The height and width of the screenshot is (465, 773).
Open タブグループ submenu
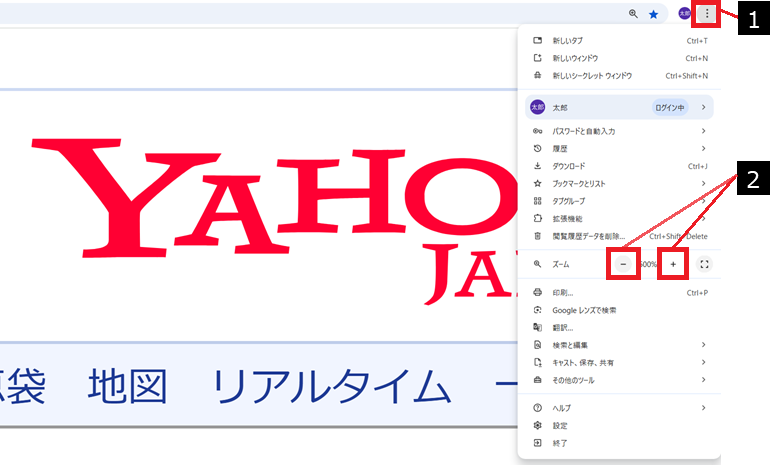(620, 201)
